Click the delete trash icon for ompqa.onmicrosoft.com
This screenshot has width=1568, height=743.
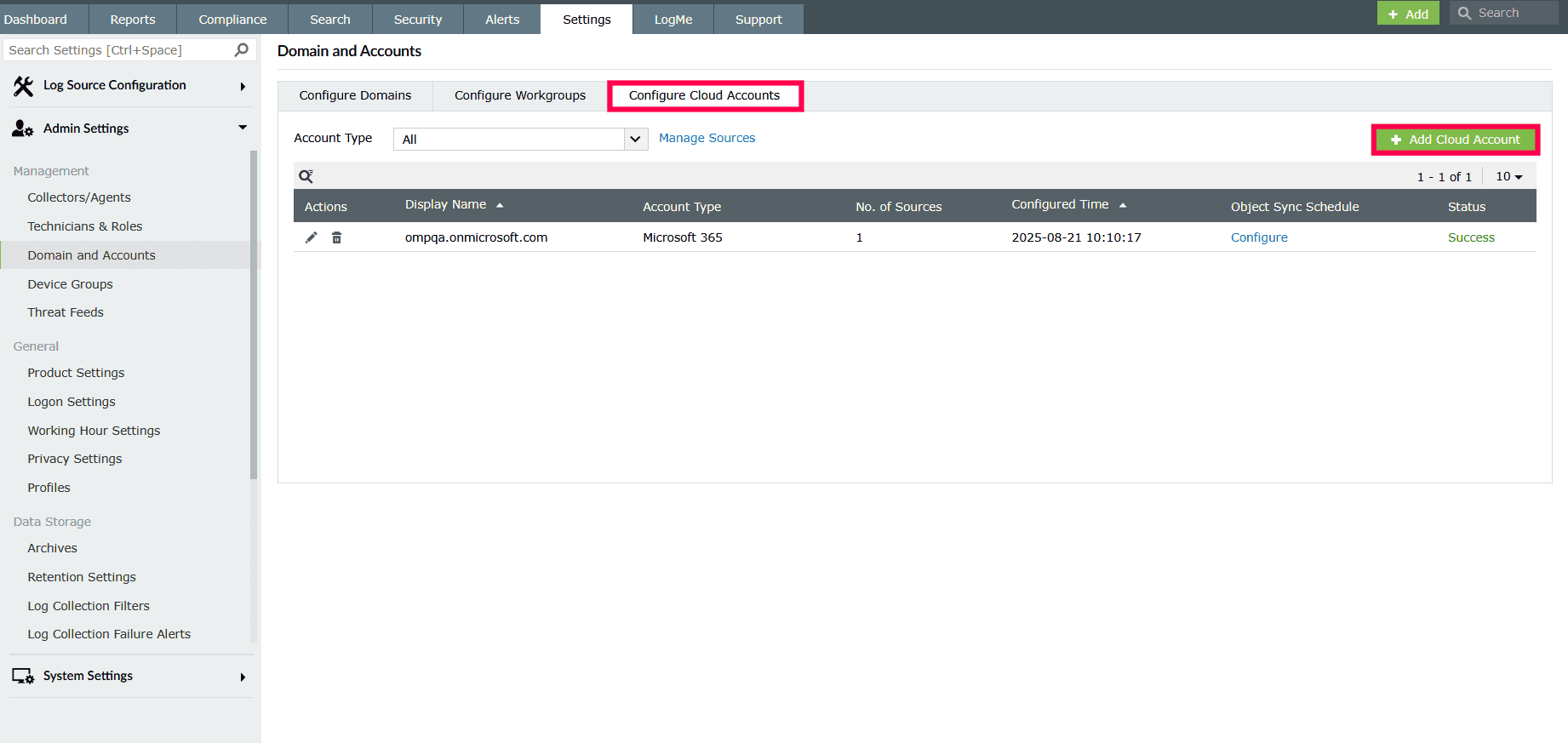click(337, 237)
